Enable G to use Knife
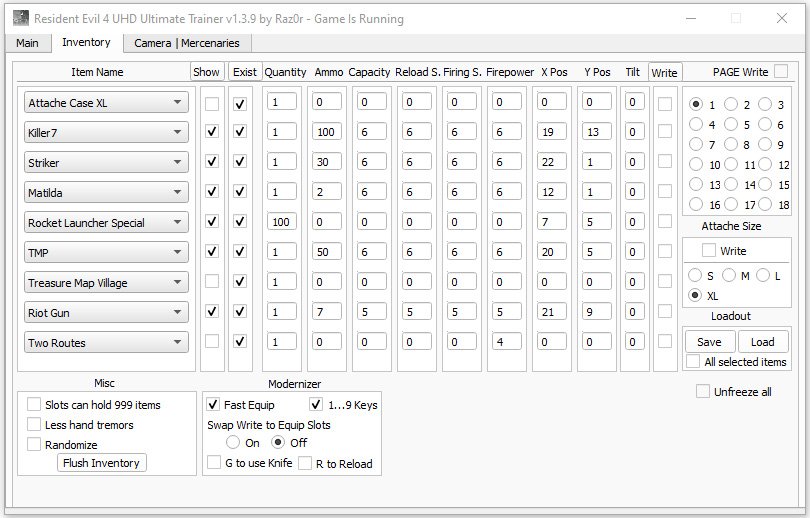 point(214,463)
